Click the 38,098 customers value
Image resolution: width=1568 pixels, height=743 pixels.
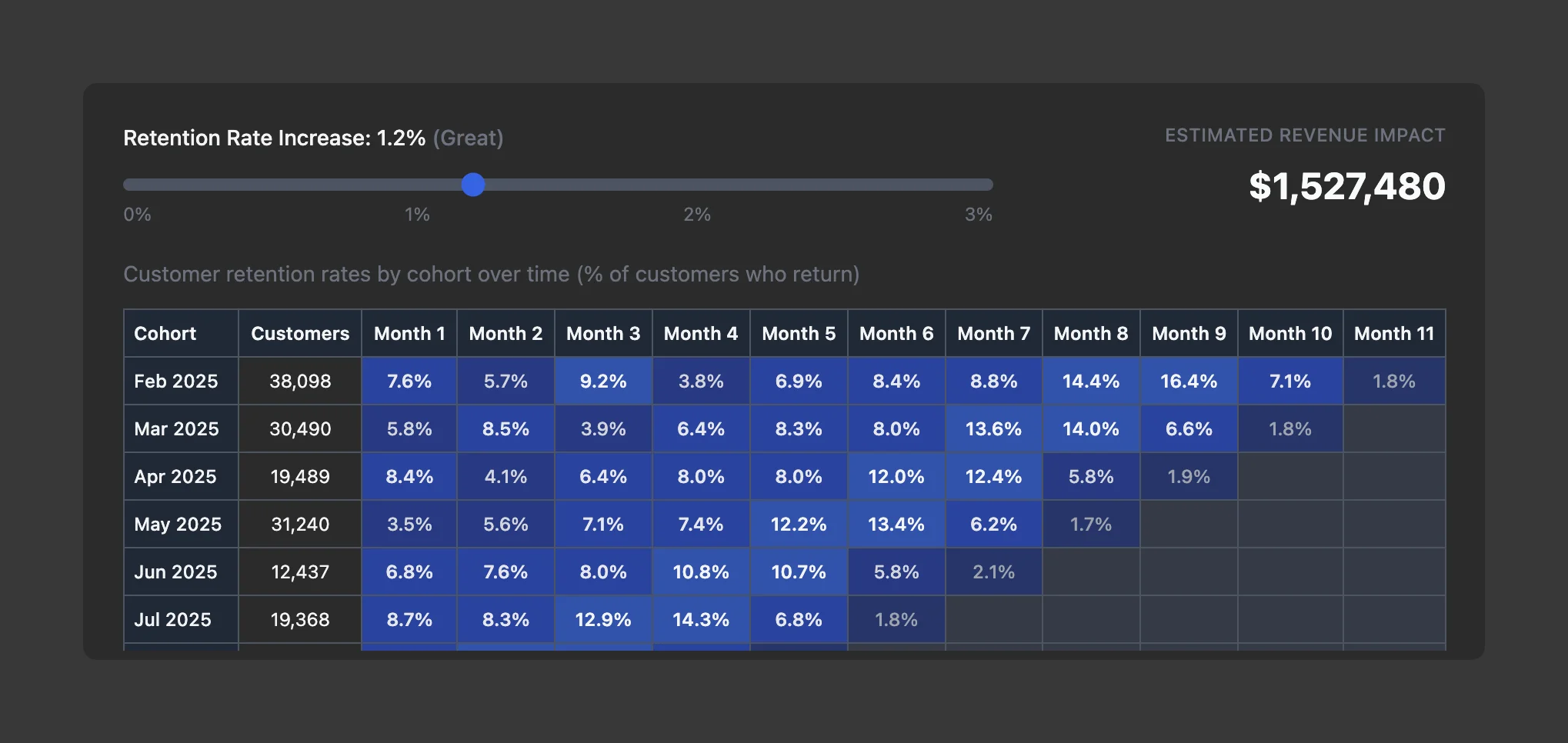coord(299,381)
